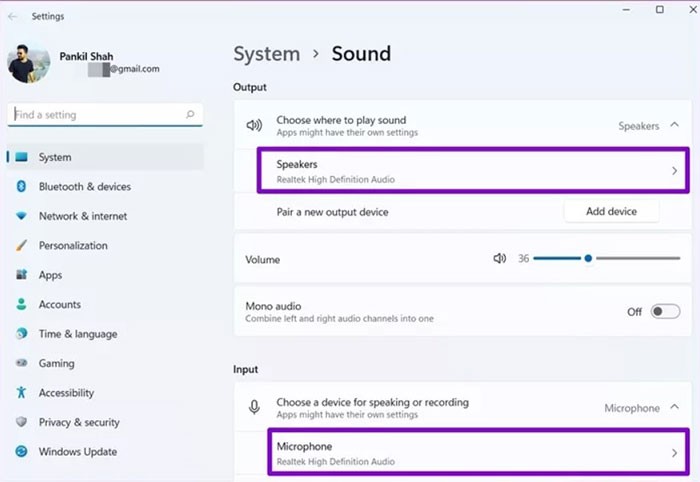The height and width of the screenshot is (482, 700).
Task: Click the Personalization brush icon
Action: point(21,246)
